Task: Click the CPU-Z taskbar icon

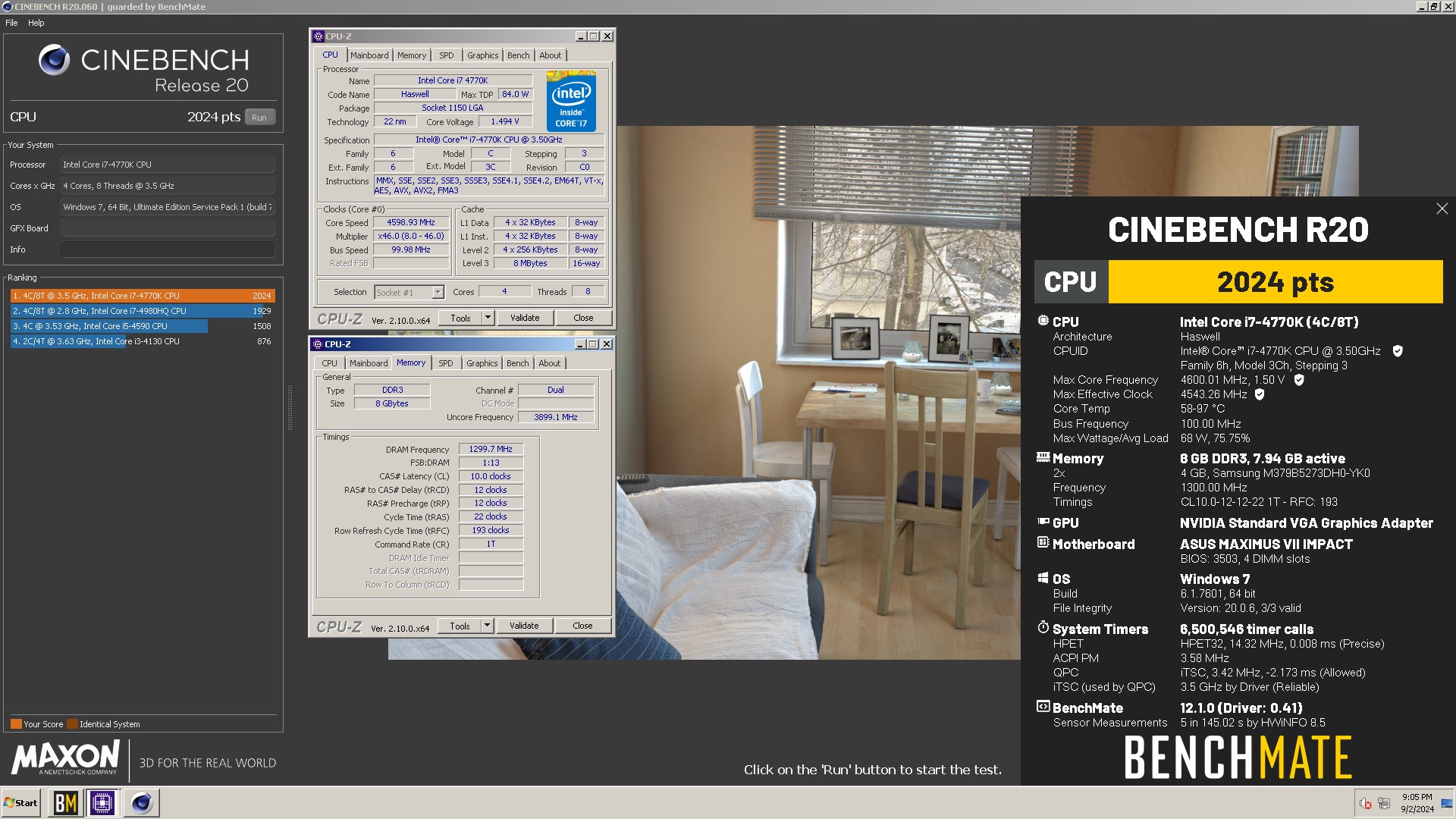Action: click(102, 802)
